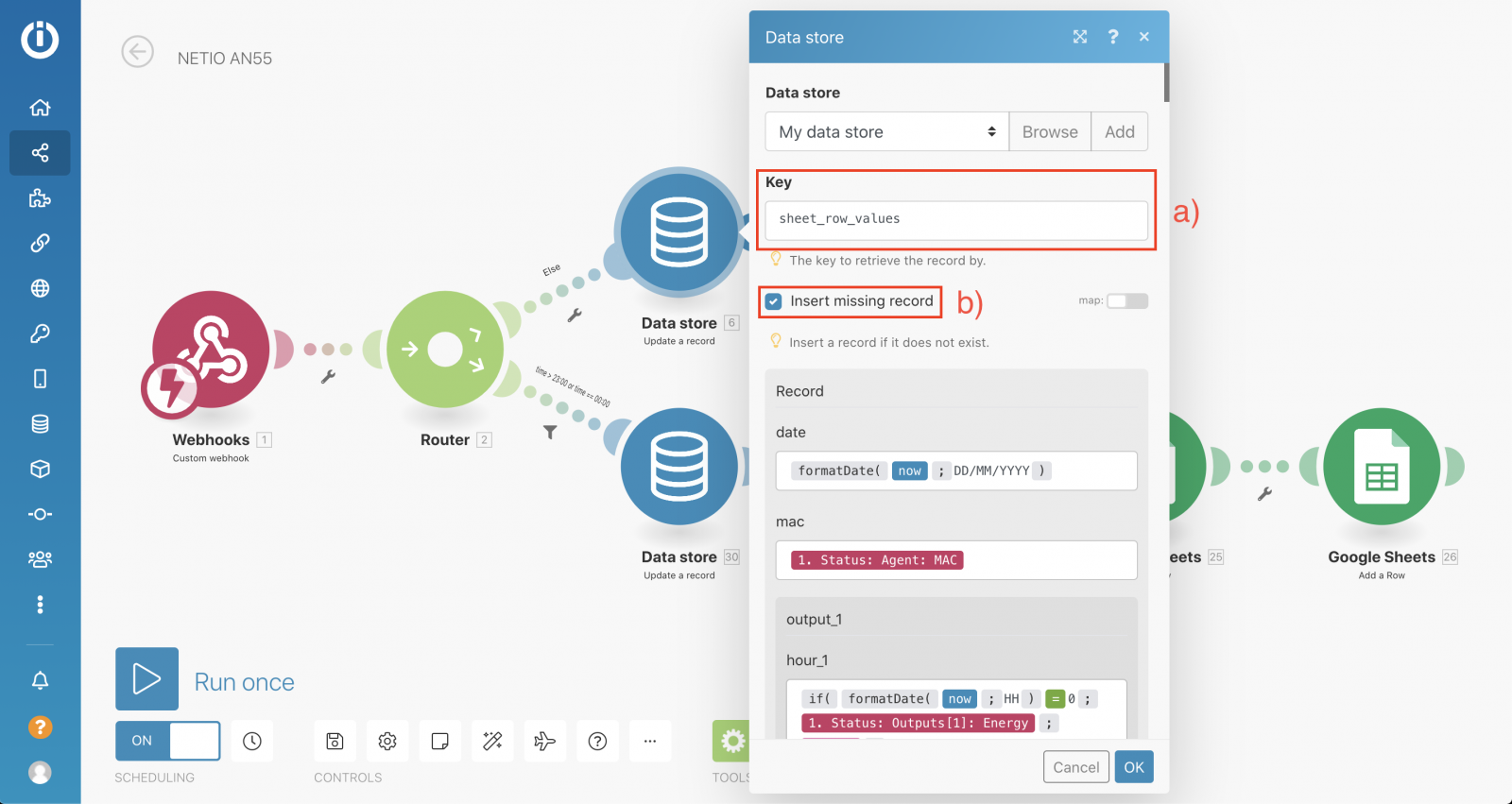Click Status: Outputs[1]: Energy pill

click(x=919, y=723)
